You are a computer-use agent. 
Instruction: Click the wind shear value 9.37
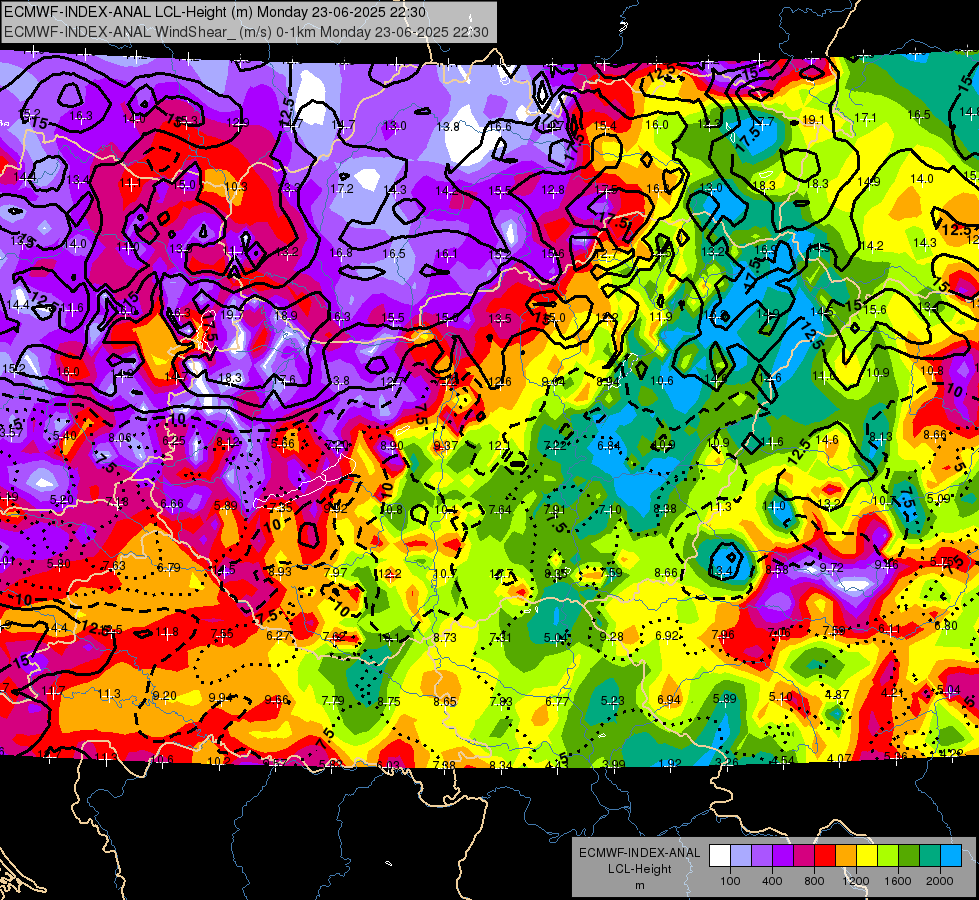(446, 446)
